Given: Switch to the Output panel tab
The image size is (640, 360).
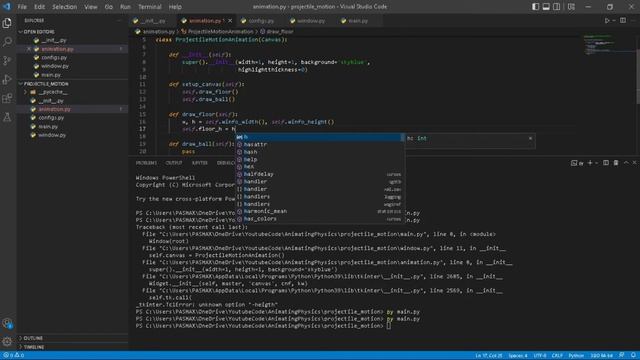Looking at the screenshot, I should pyautogui.click(x=174, y=163).
